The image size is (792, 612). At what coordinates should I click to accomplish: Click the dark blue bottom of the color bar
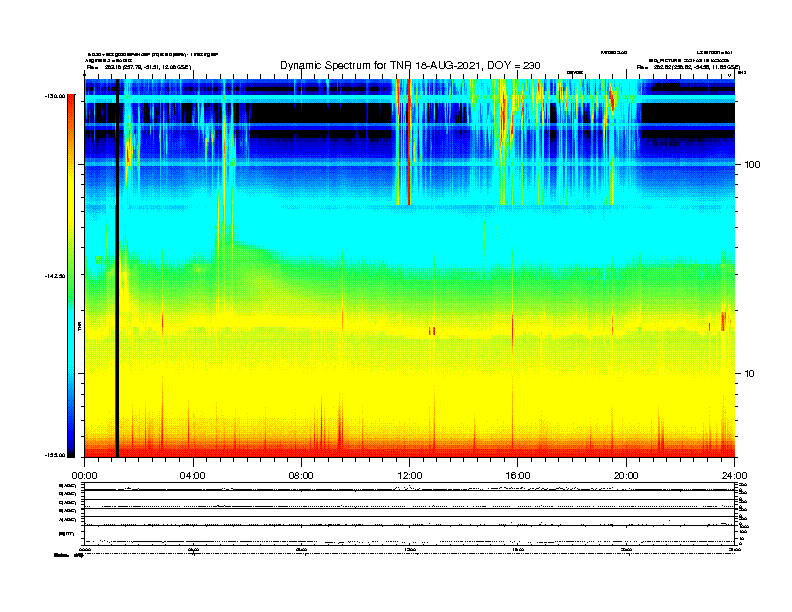click(71, 442)
